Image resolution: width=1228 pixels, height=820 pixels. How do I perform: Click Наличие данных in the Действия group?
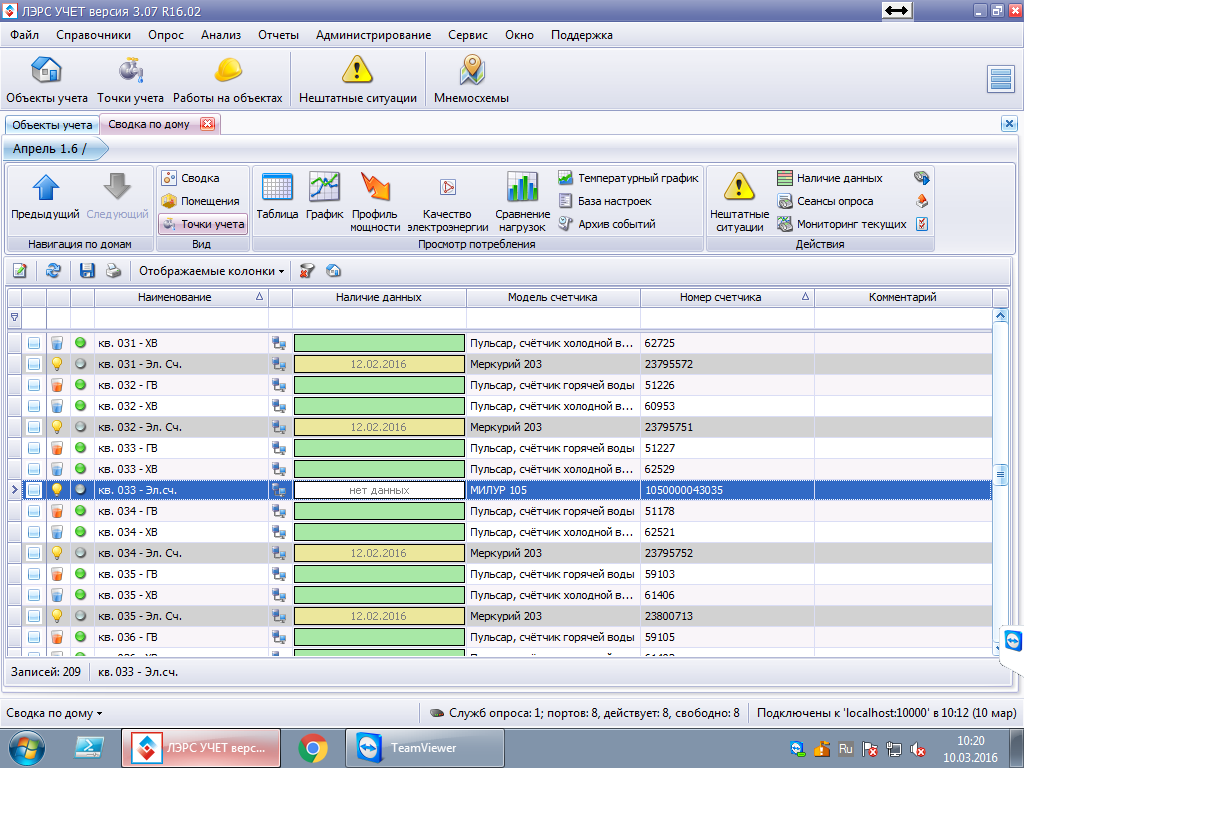[830, 178]
